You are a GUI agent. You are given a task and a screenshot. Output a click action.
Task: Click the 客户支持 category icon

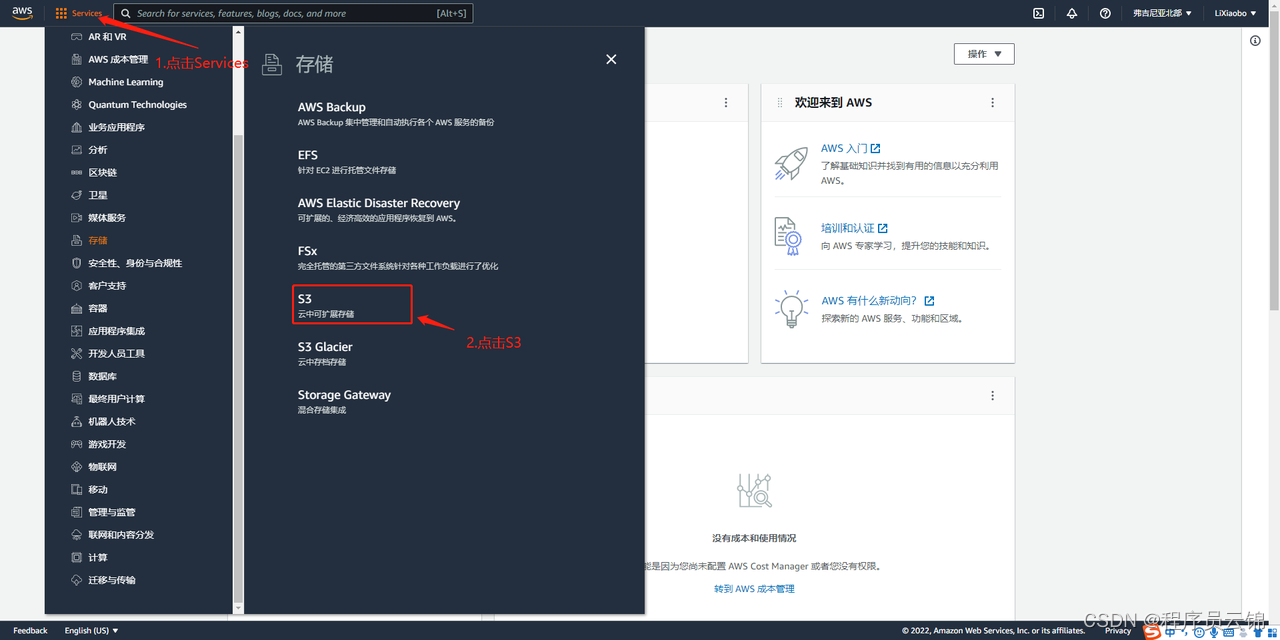pyautogui.click(x=77, y=286)
